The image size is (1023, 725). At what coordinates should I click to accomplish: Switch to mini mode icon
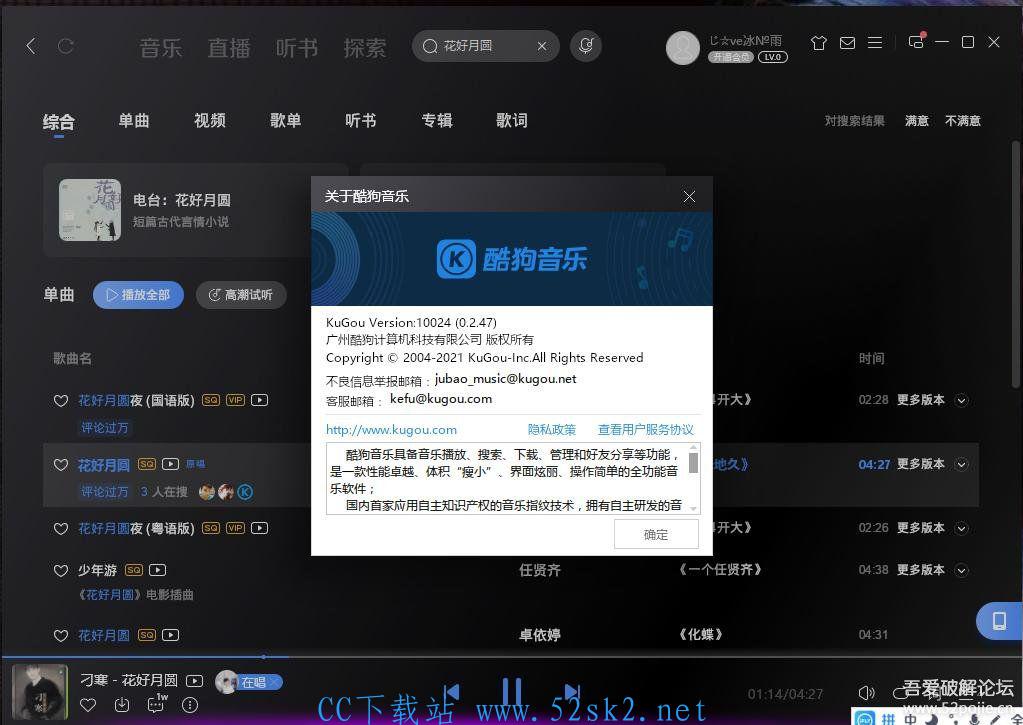(916, 42)
